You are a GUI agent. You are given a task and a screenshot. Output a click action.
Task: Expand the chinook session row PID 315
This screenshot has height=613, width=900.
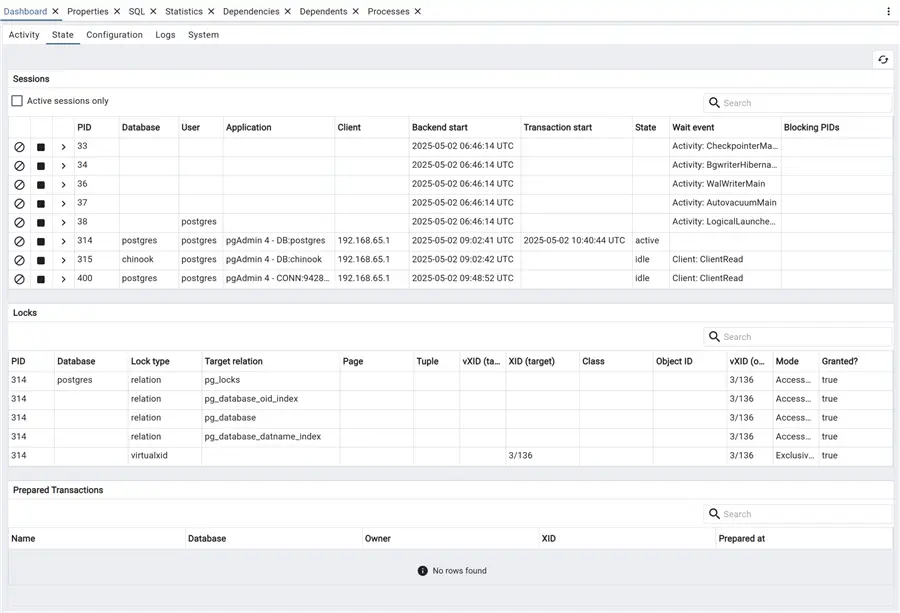click(x=62, y=259)
